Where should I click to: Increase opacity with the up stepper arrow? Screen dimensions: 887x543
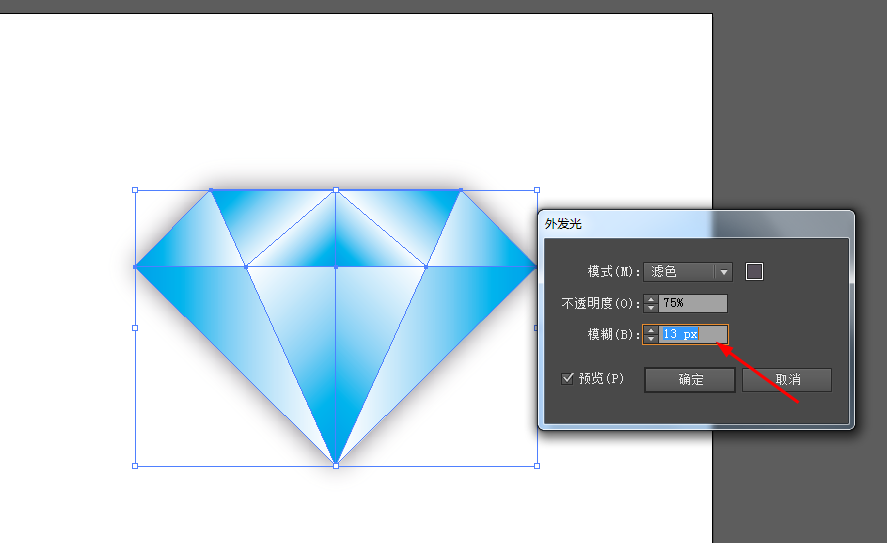pyautogui.click(x=651, y=299)
